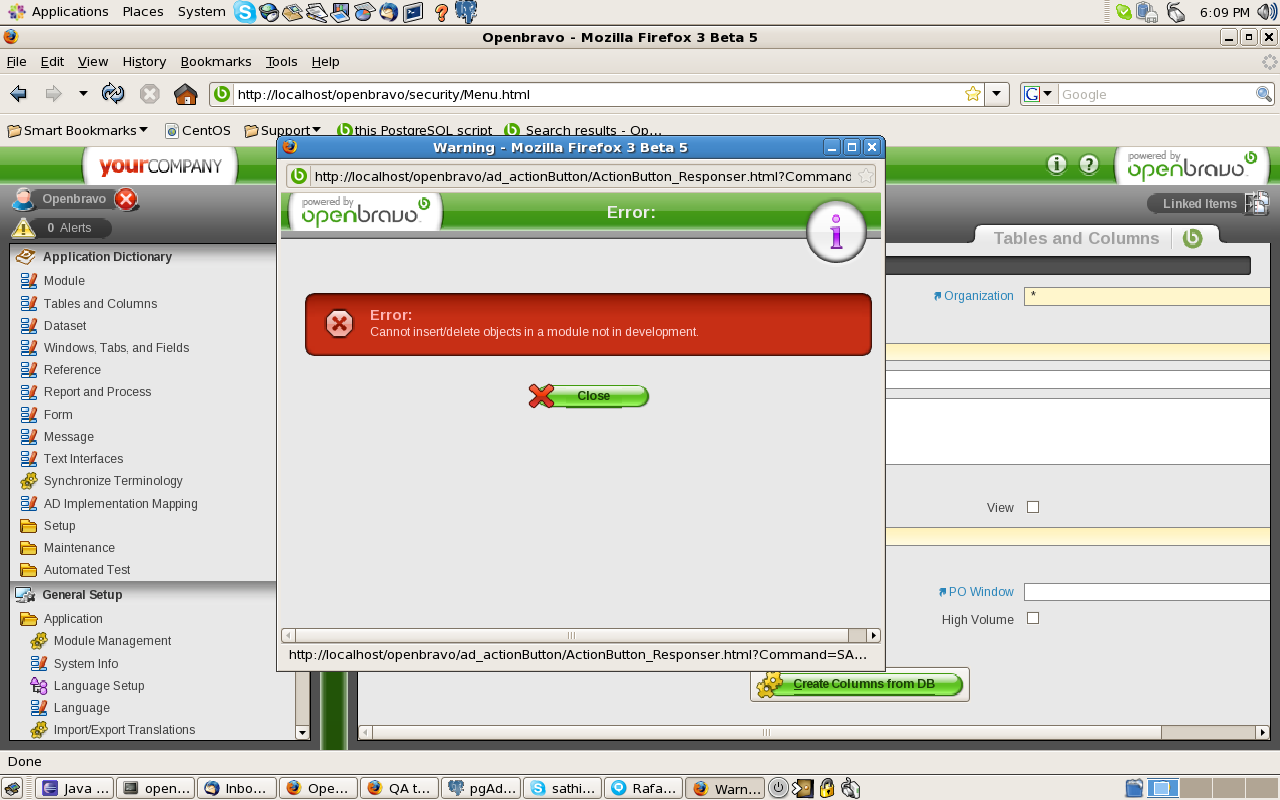Open the 'this PostgreSQL script' bookmark

coord(414,130)
